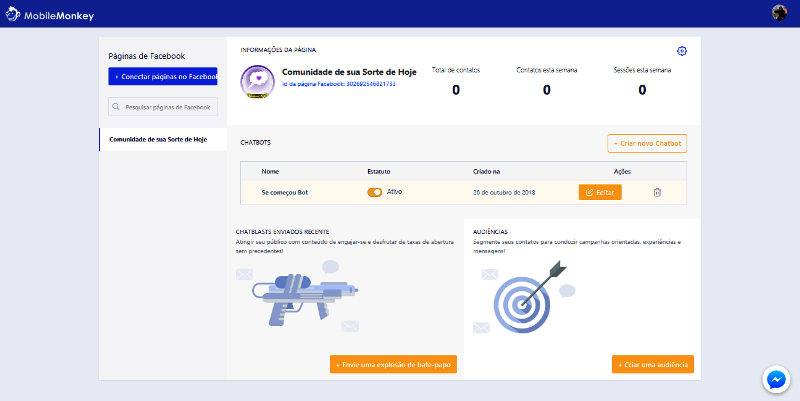The image size is (800, 401).
Task: Click the Páginas de Facebook heading
Action: tap(146, 56)
